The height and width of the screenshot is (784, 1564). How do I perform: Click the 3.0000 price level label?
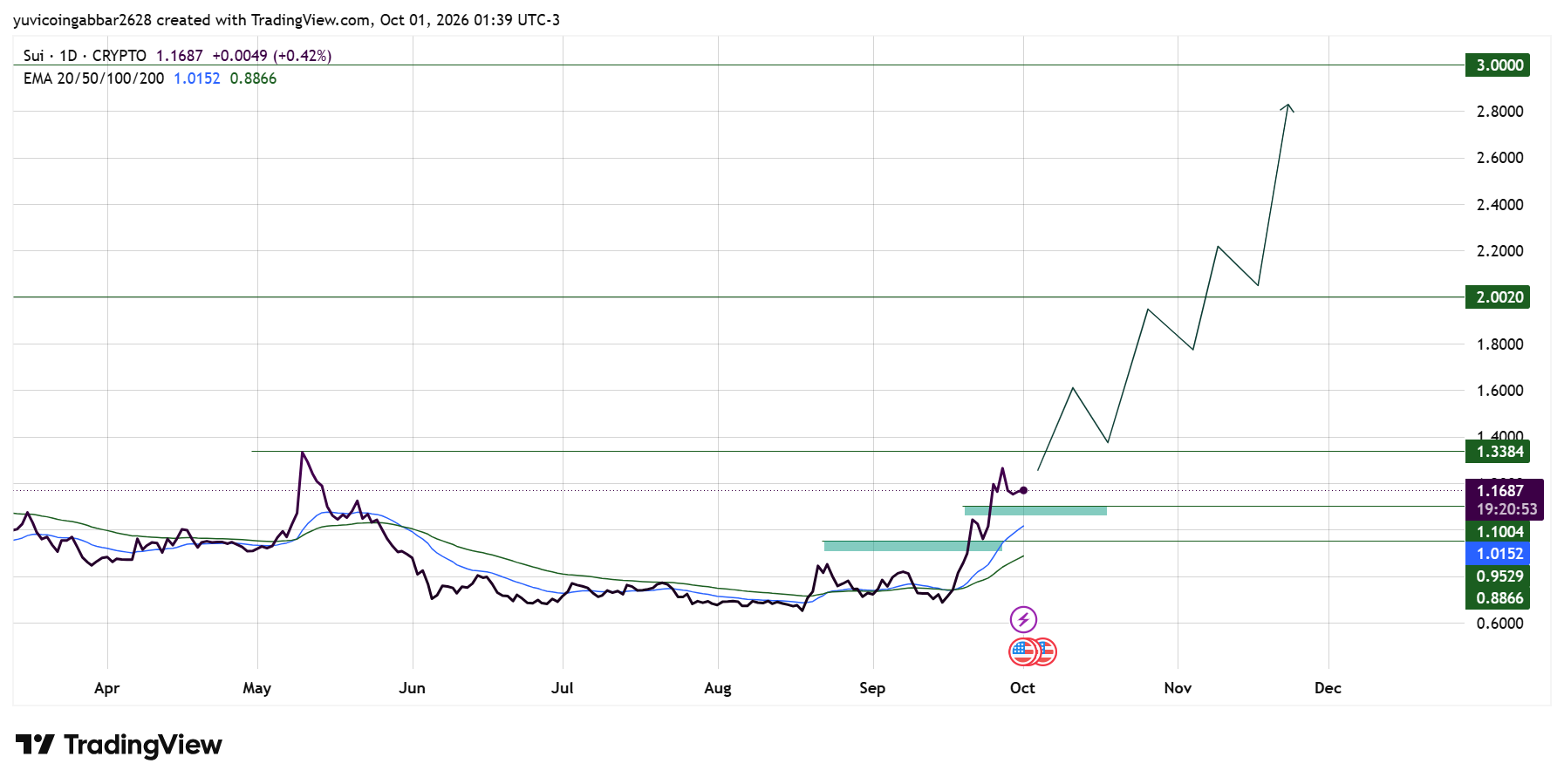1499,65
